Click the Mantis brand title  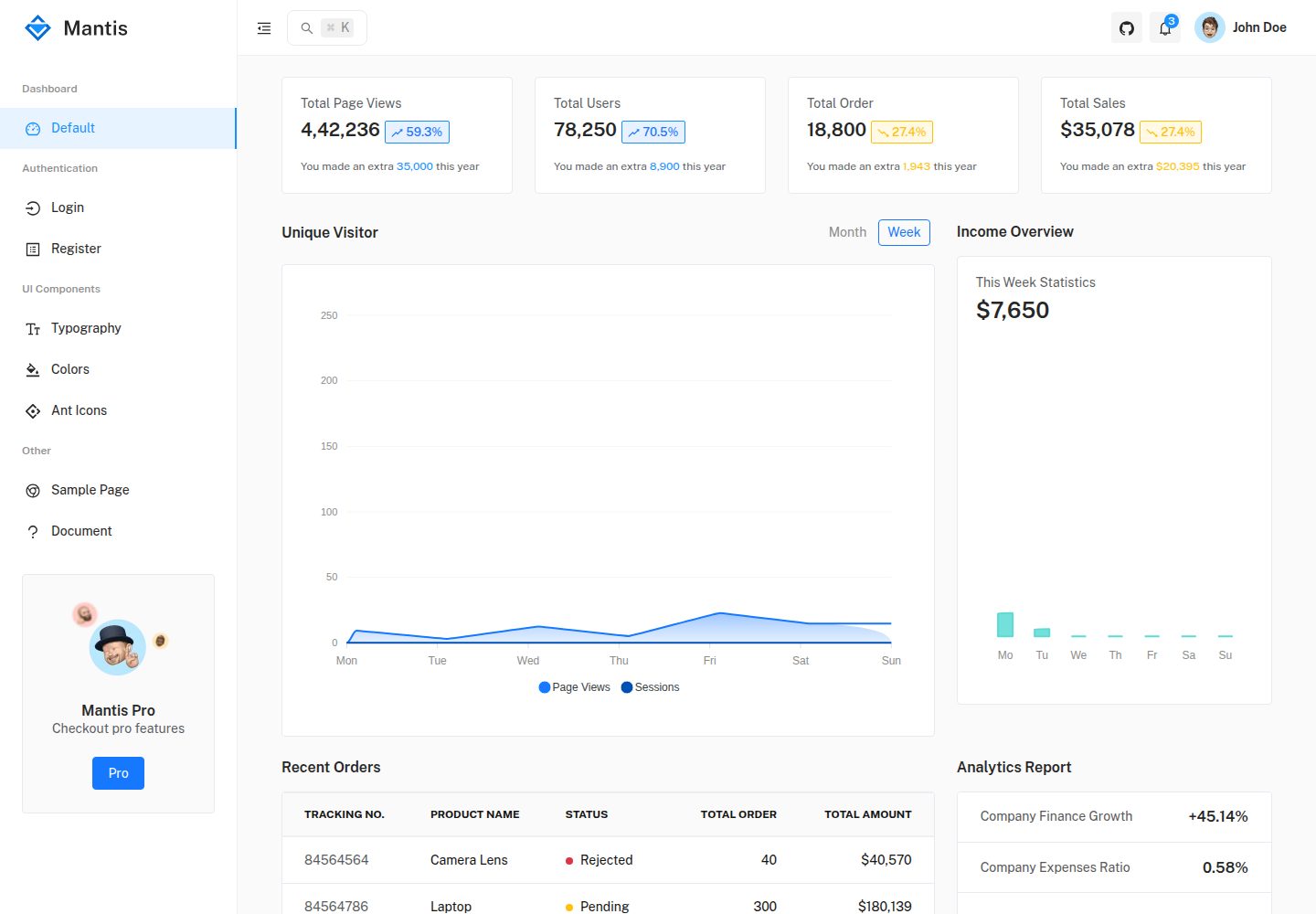[x=96, y=28]
